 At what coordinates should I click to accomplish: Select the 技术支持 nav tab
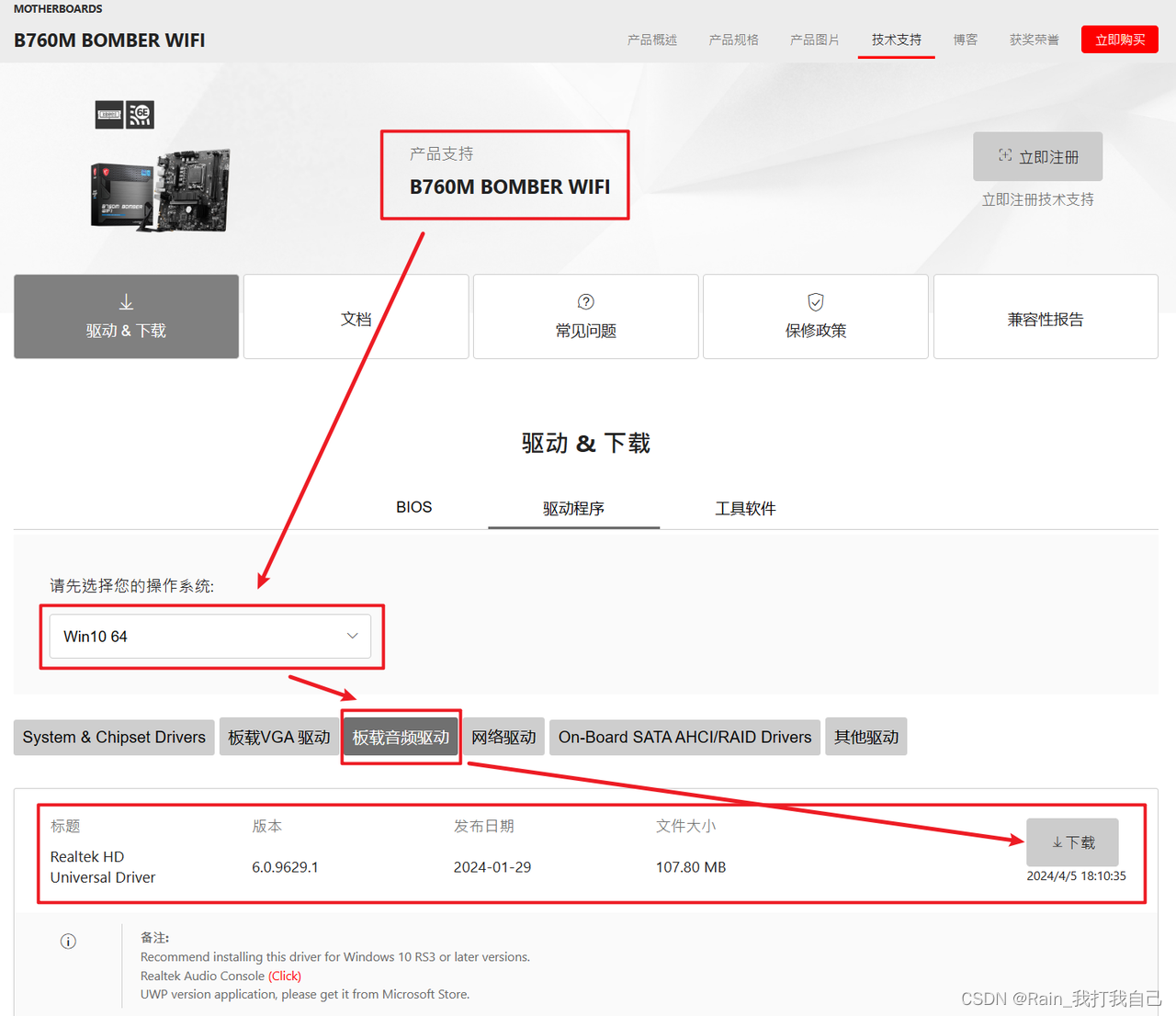coord(897,40)
